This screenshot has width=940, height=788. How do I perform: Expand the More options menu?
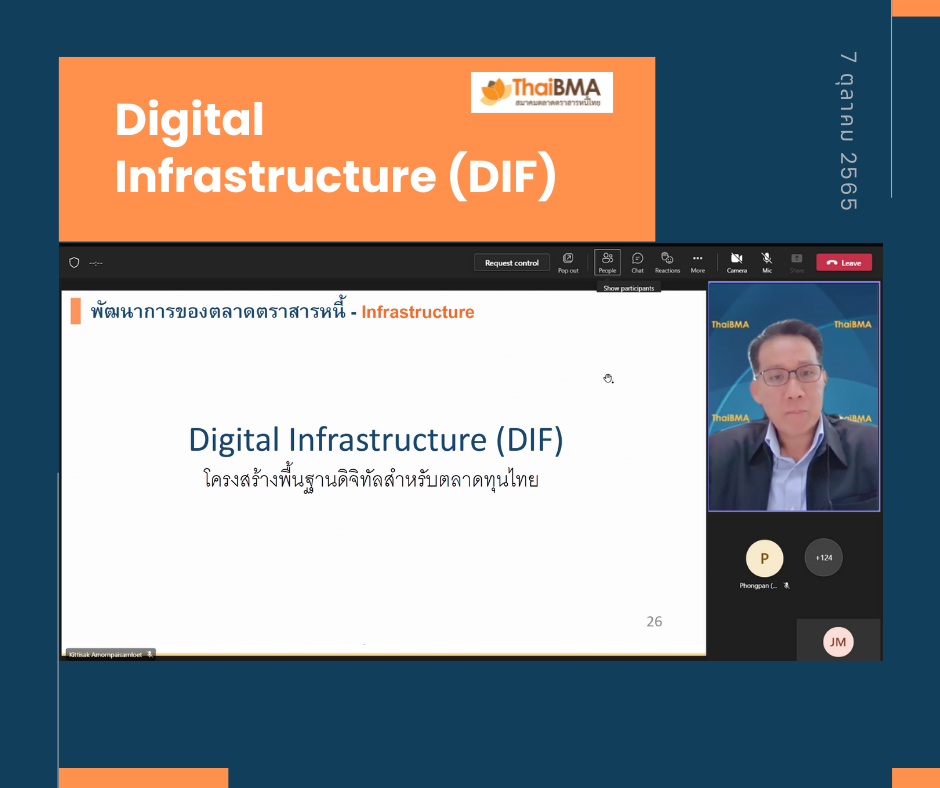point(697,262)
